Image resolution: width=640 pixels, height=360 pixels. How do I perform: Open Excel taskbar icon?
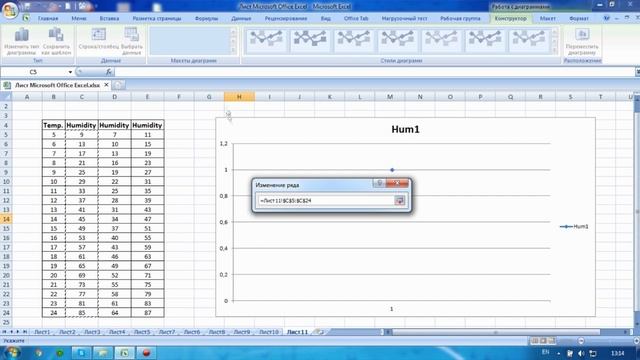click(x=124, y=353)
